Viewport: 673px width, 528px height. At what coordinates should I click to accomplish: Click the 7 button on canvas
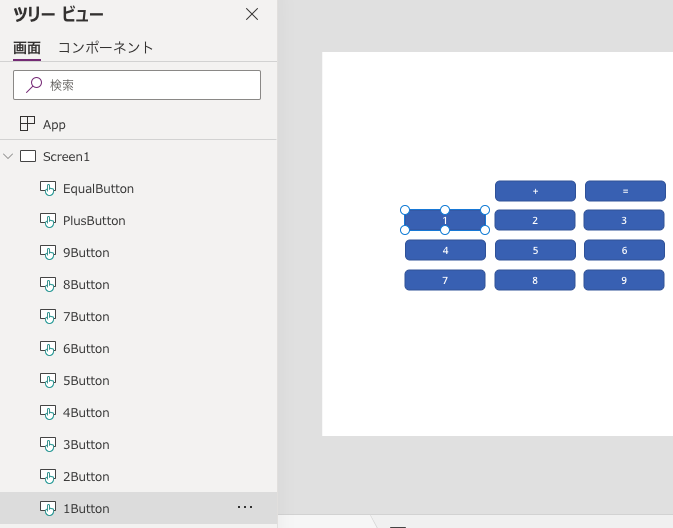pyautogui.click(x=445, y=280)
